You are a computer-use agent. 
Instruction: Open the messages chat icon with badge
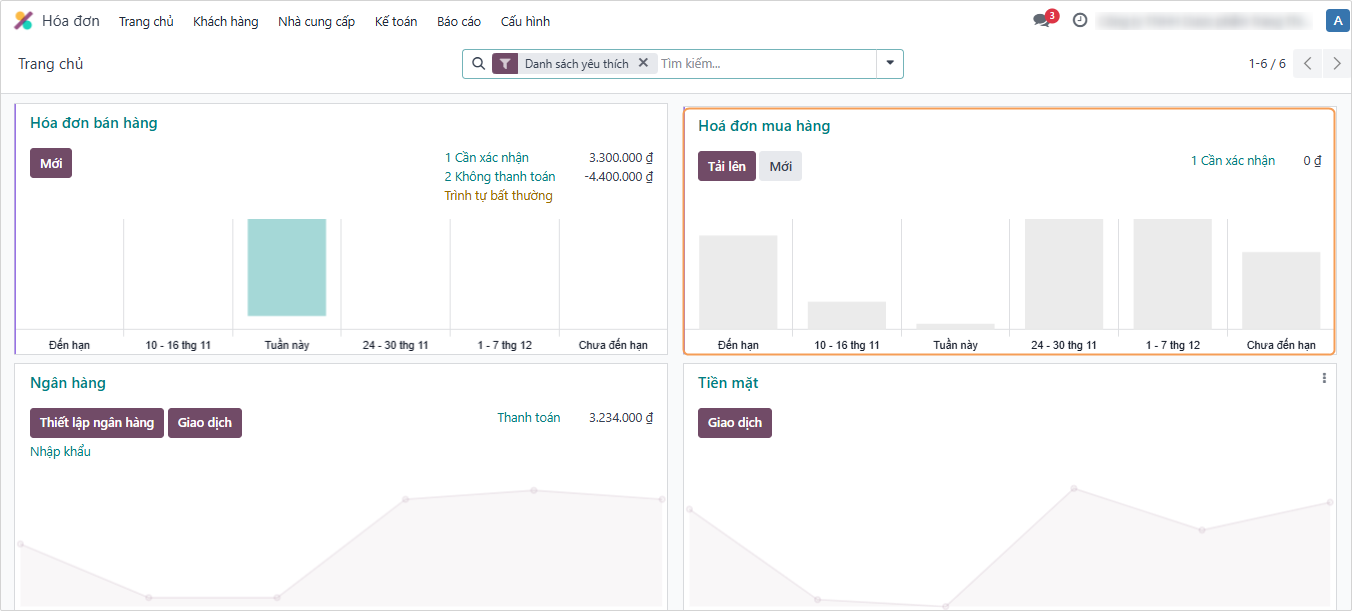pyautogui.click(x=1042, y=21)
